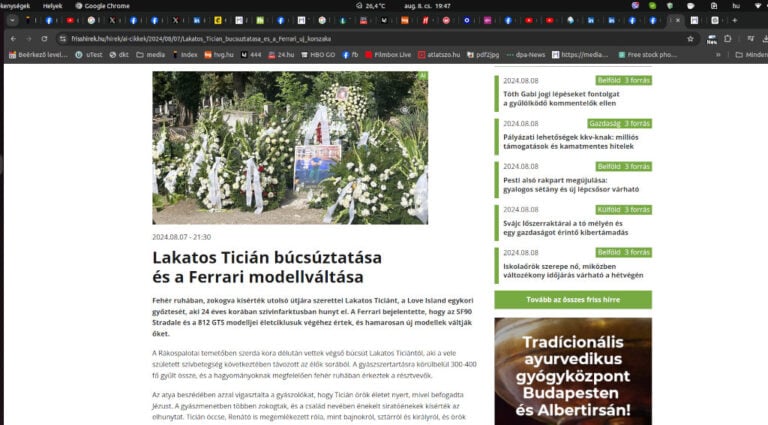Open the dpa-News bookmark
This screenshot has height=425, width=768.
[526, 55]
